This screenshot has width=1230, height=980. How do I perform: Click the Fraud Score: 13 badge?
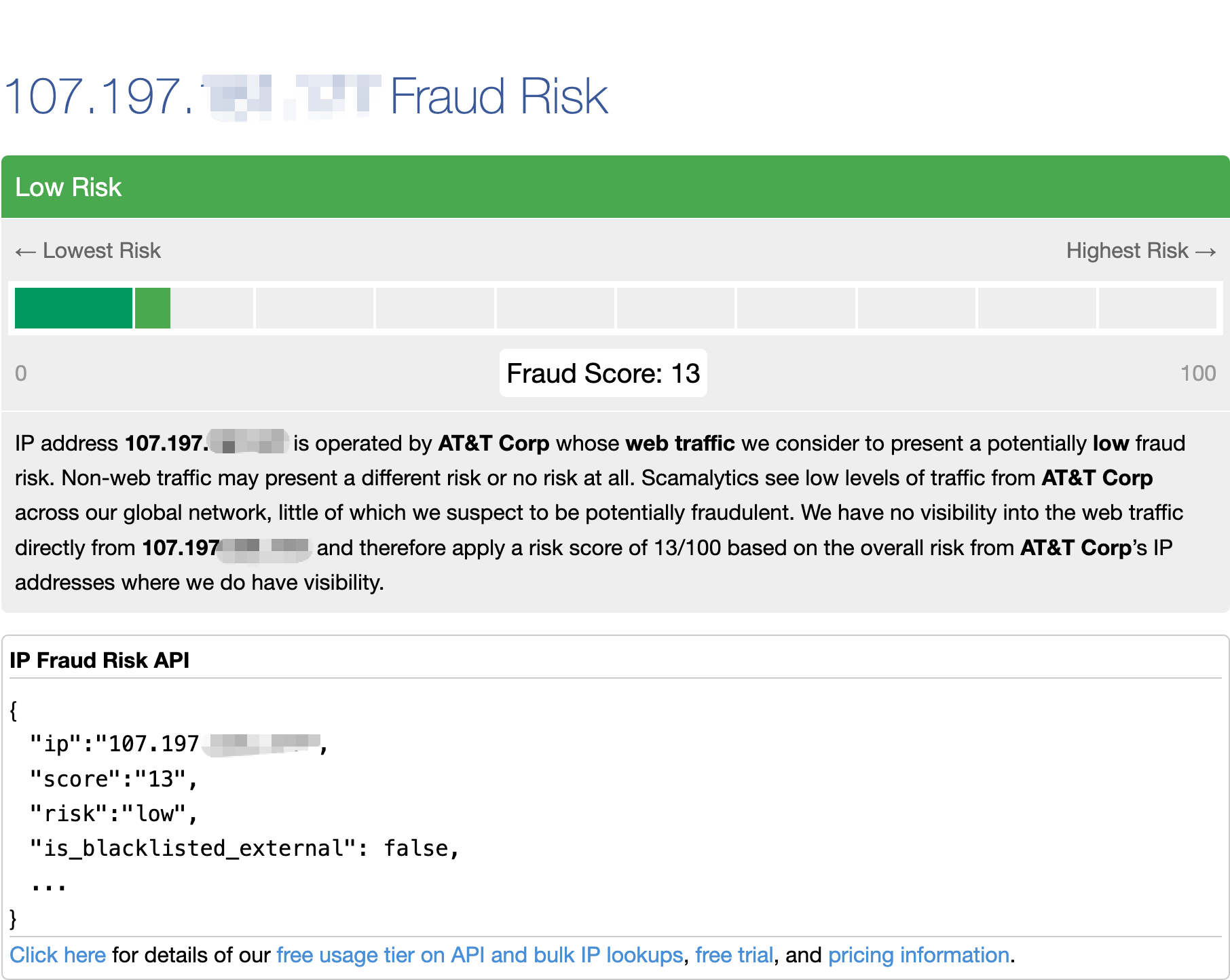[x=603, y=373]
